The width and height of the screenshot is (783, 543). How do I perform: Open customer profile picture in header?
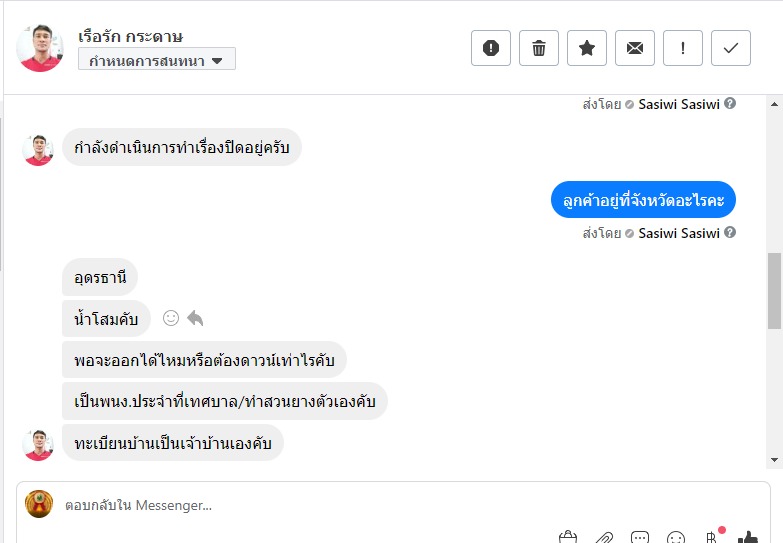[40, 48]
